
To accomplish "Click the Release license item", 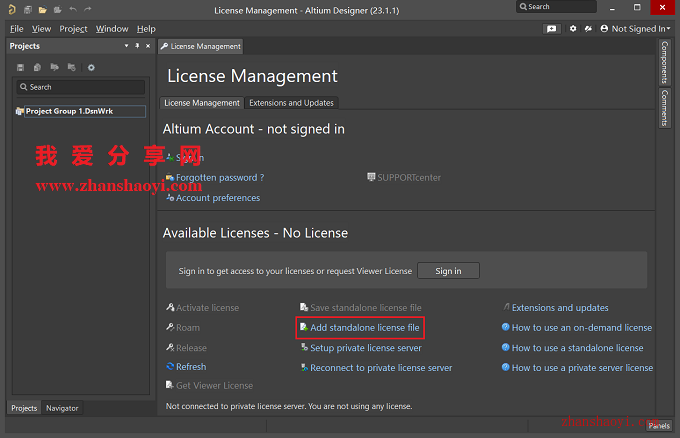I will click(186, 348).
